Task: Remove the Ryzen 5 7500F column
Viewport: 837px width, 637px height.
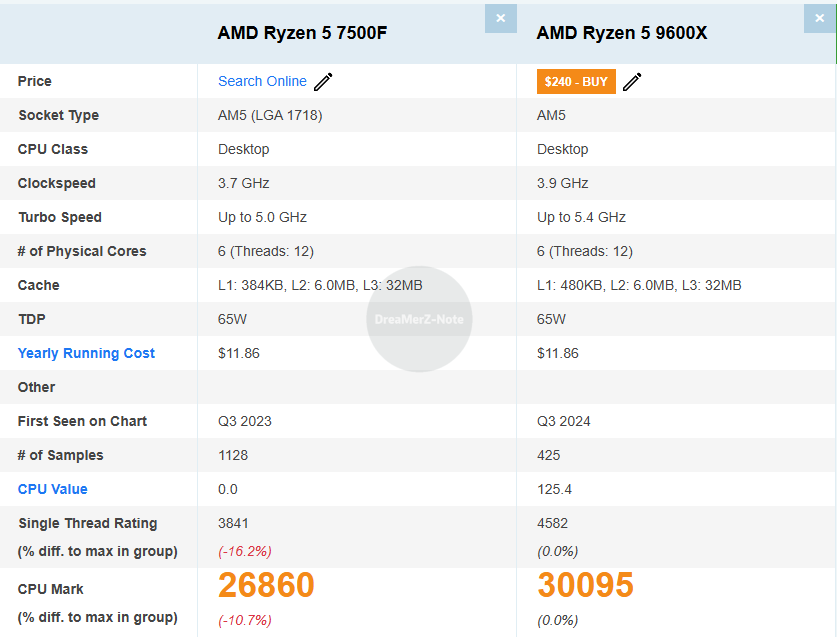Action: [x=500, y=19]
